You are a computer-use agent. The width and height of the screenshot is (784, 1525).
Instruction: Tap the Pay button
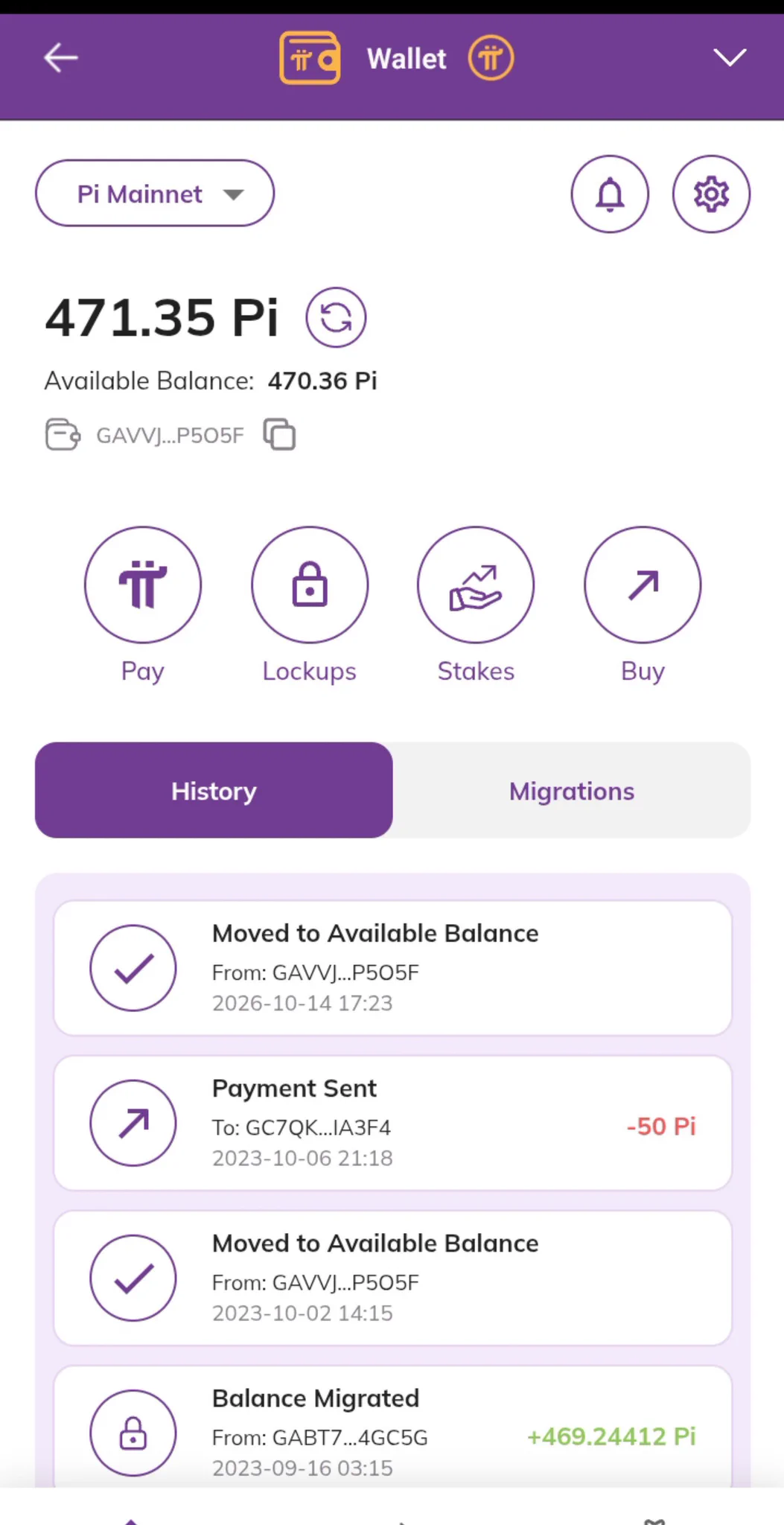(143, 585)
